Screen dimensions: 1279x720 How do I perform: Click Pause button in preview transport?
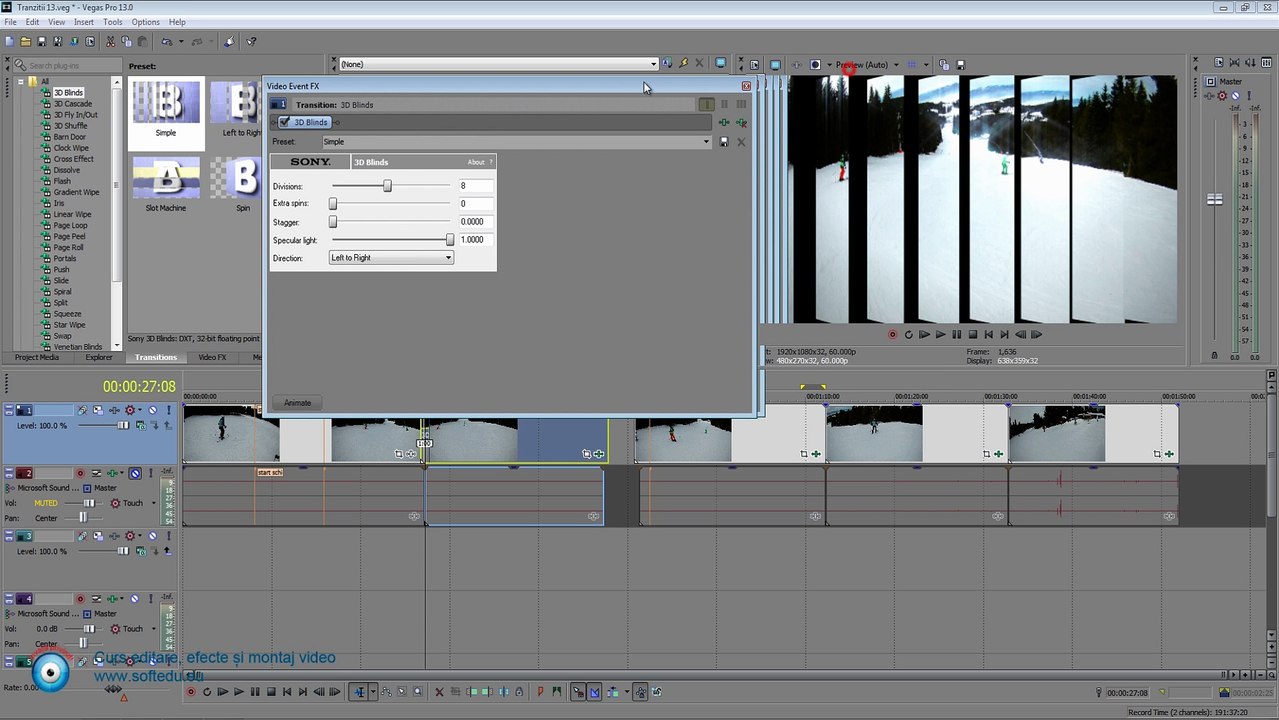click(x=956, y=334)
